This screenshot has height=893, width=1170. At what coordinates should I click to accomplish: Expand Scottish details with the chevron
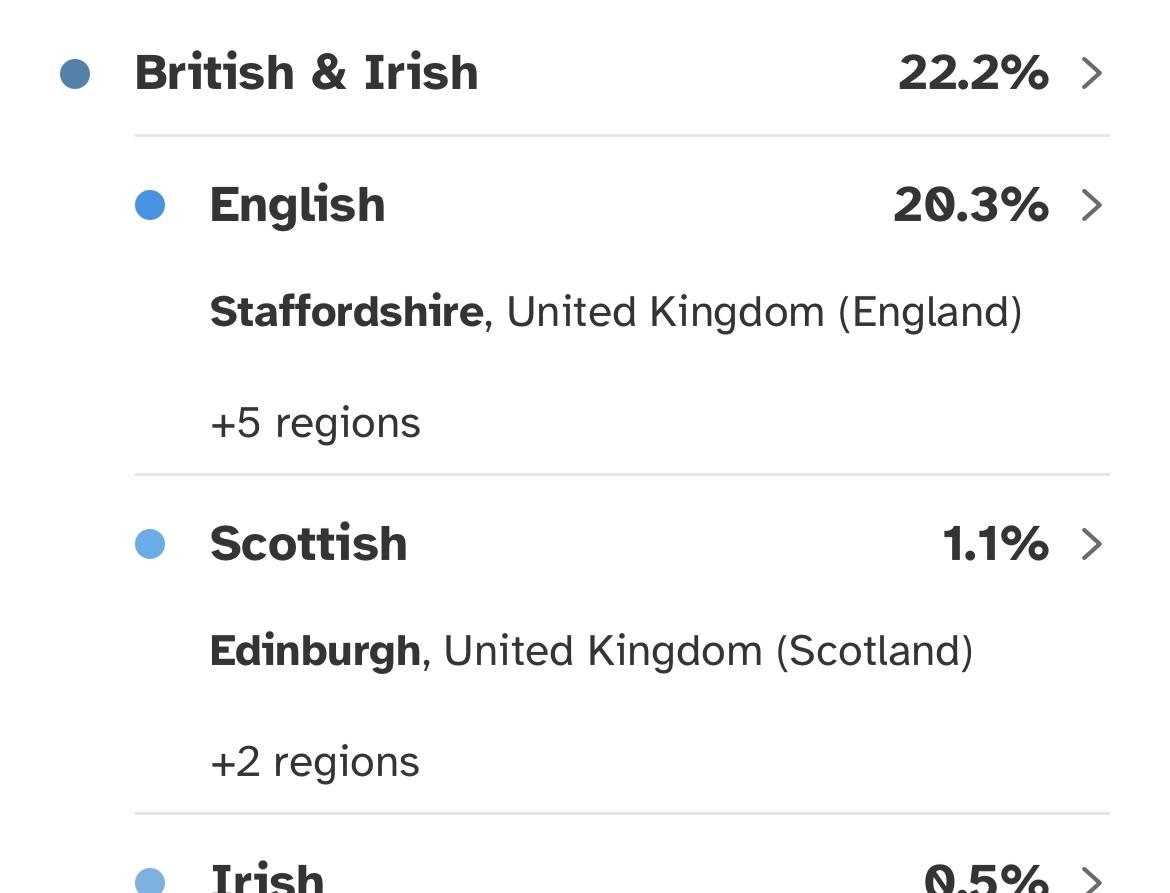tap(1092, 544)
